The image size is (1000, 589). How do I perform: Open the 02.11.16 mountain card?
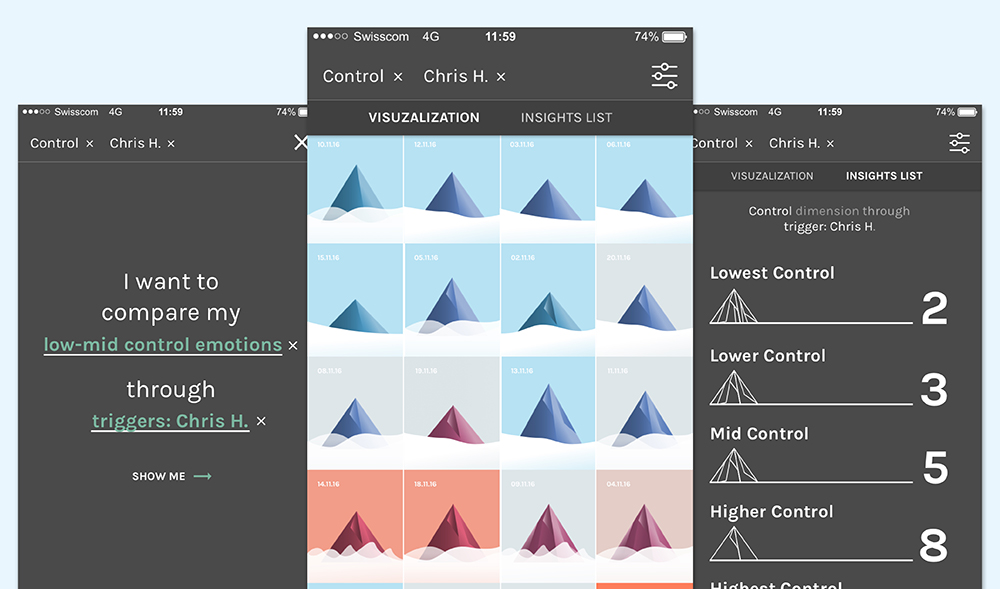(x=548, y=300)
